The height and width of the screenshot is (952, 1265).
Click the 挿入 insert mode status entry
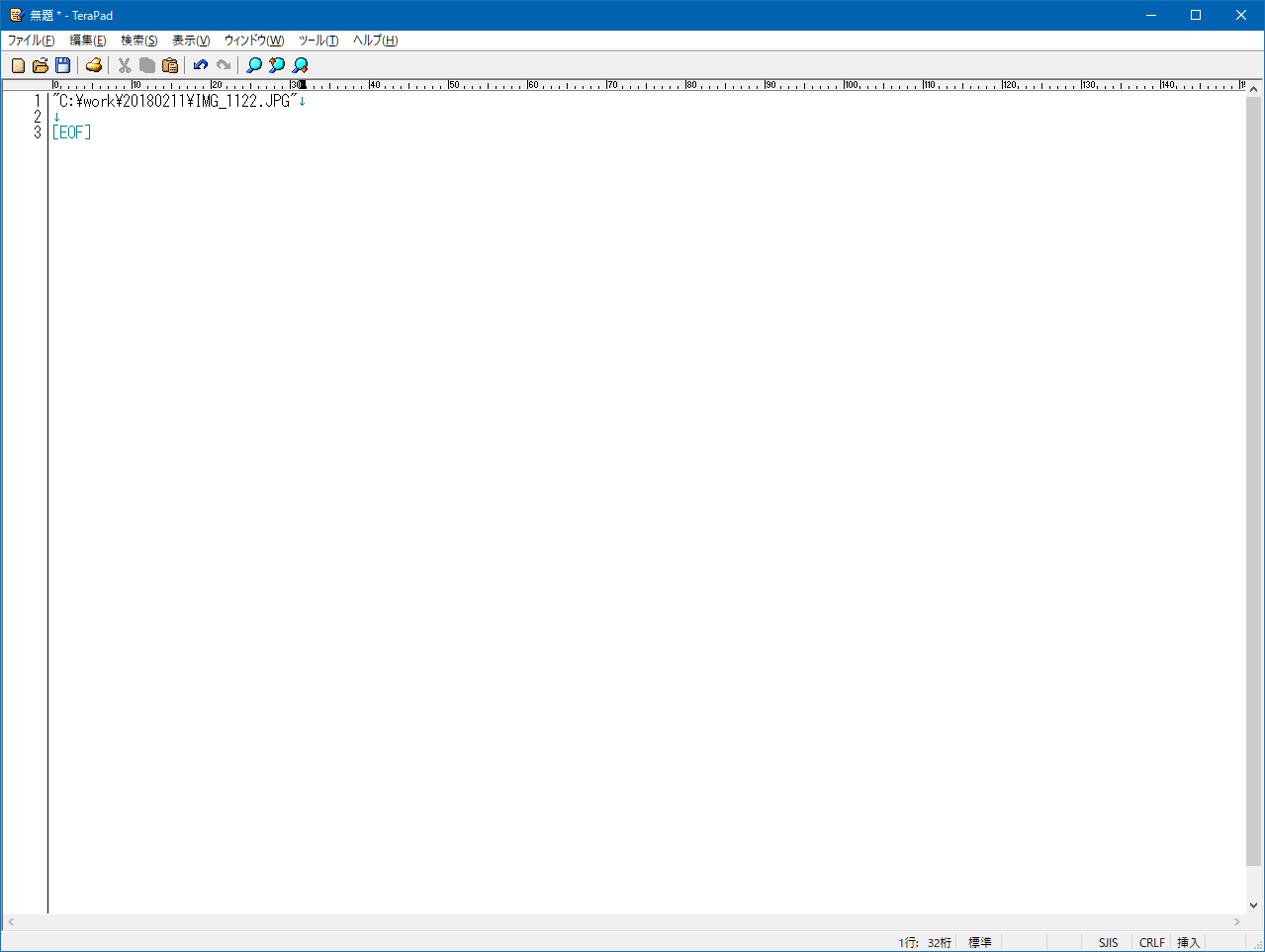point(1189,943)
